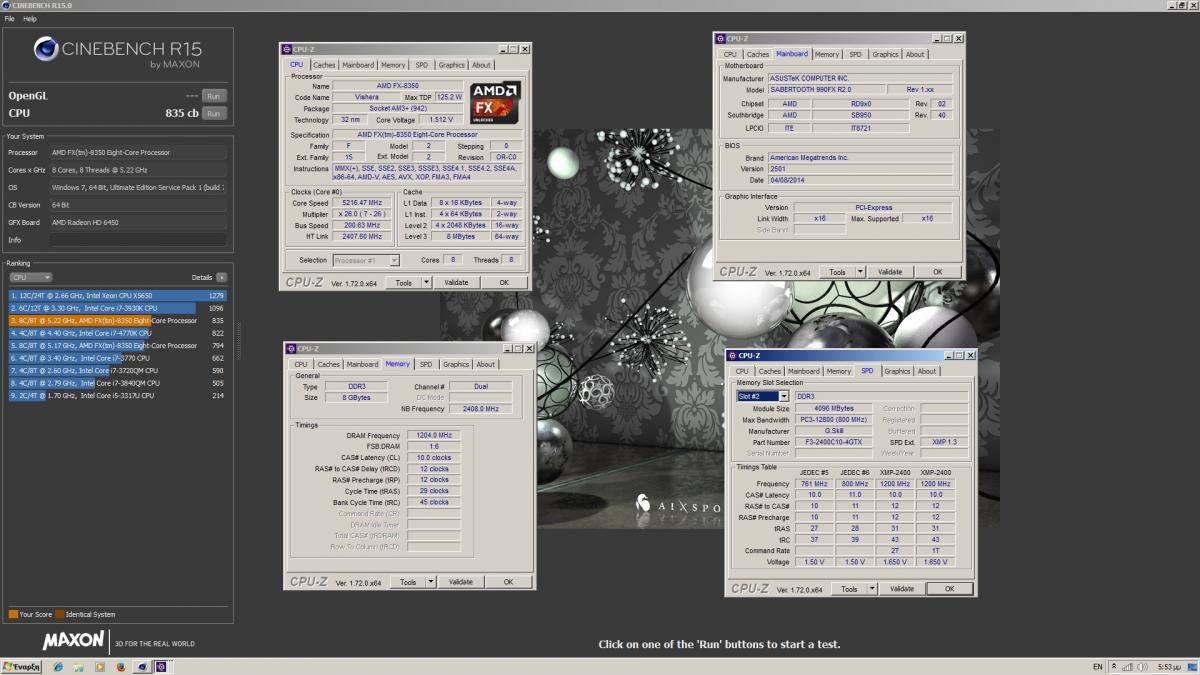The height and width of the screenshot is (675, 1200).
Task: Click the Cinebench taskbar icon
Action: (x=140, y=666)
